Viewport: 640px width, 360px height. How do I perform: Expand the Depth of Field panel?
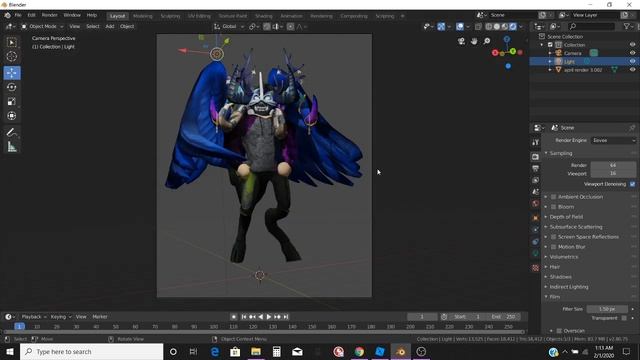(566, 217)
